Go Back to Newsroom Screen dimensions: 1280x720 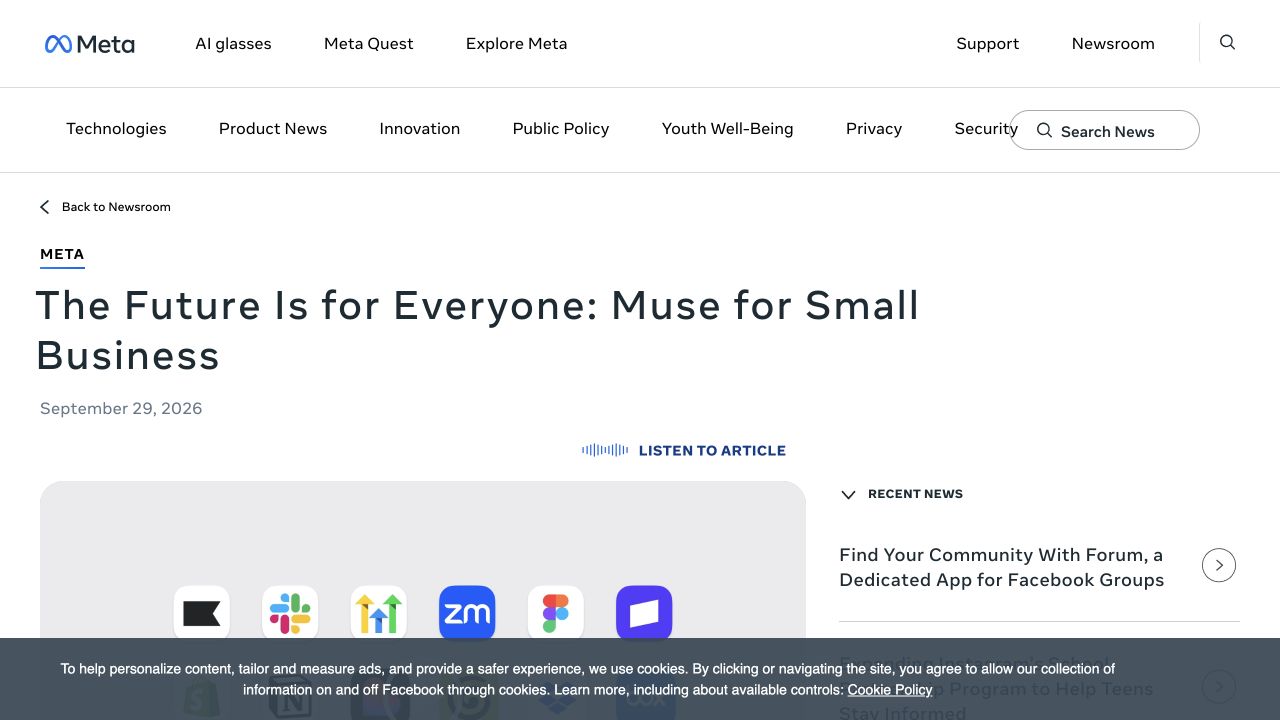tap(116, 207)
